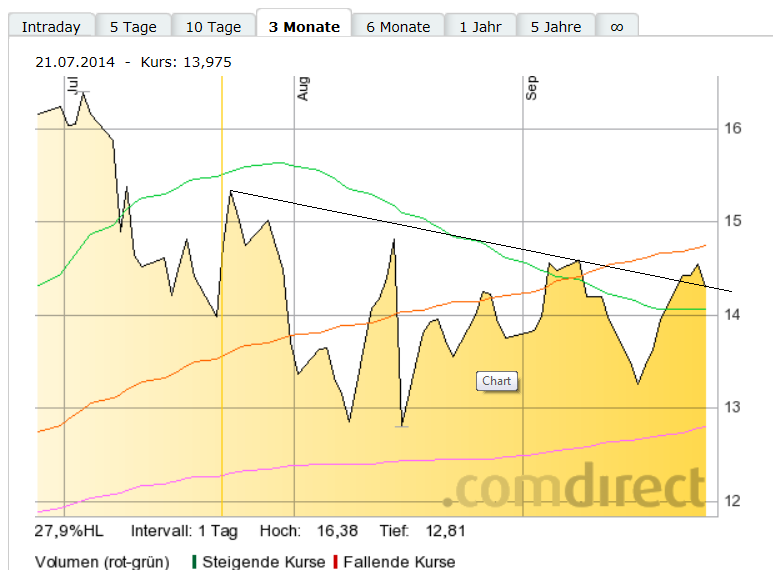Click the Intervall: 1 Tag text

click(x=184, y=531)
